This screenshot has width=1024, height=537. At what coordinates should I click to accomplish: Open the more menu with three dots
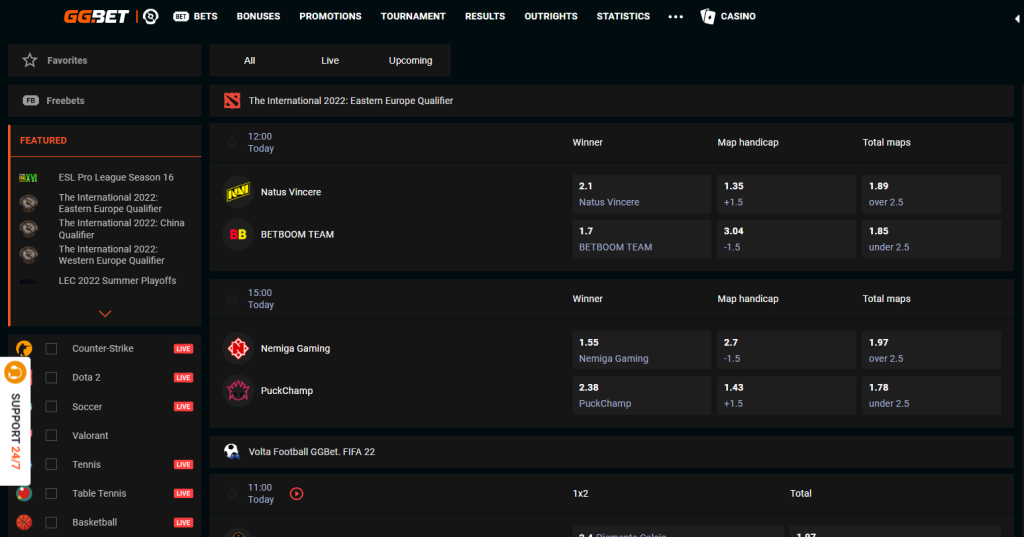[x=675, y=17]
